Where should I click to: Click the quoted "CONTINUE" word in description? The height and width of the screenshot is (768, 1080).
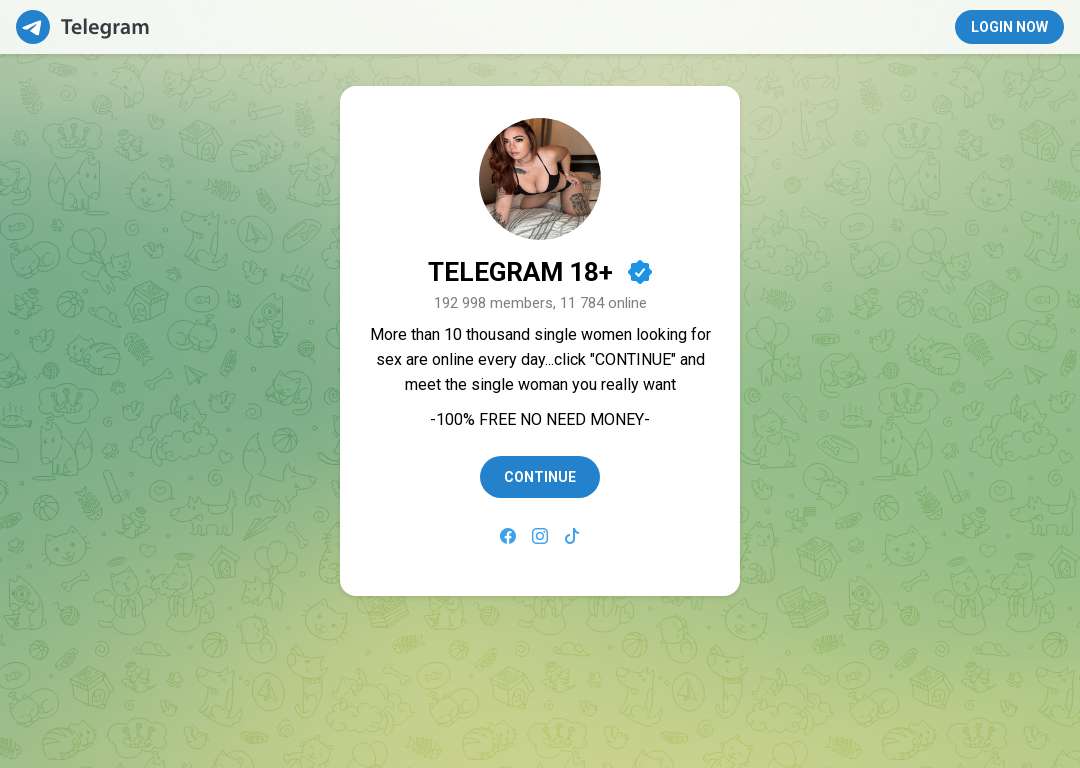(632, 360)
